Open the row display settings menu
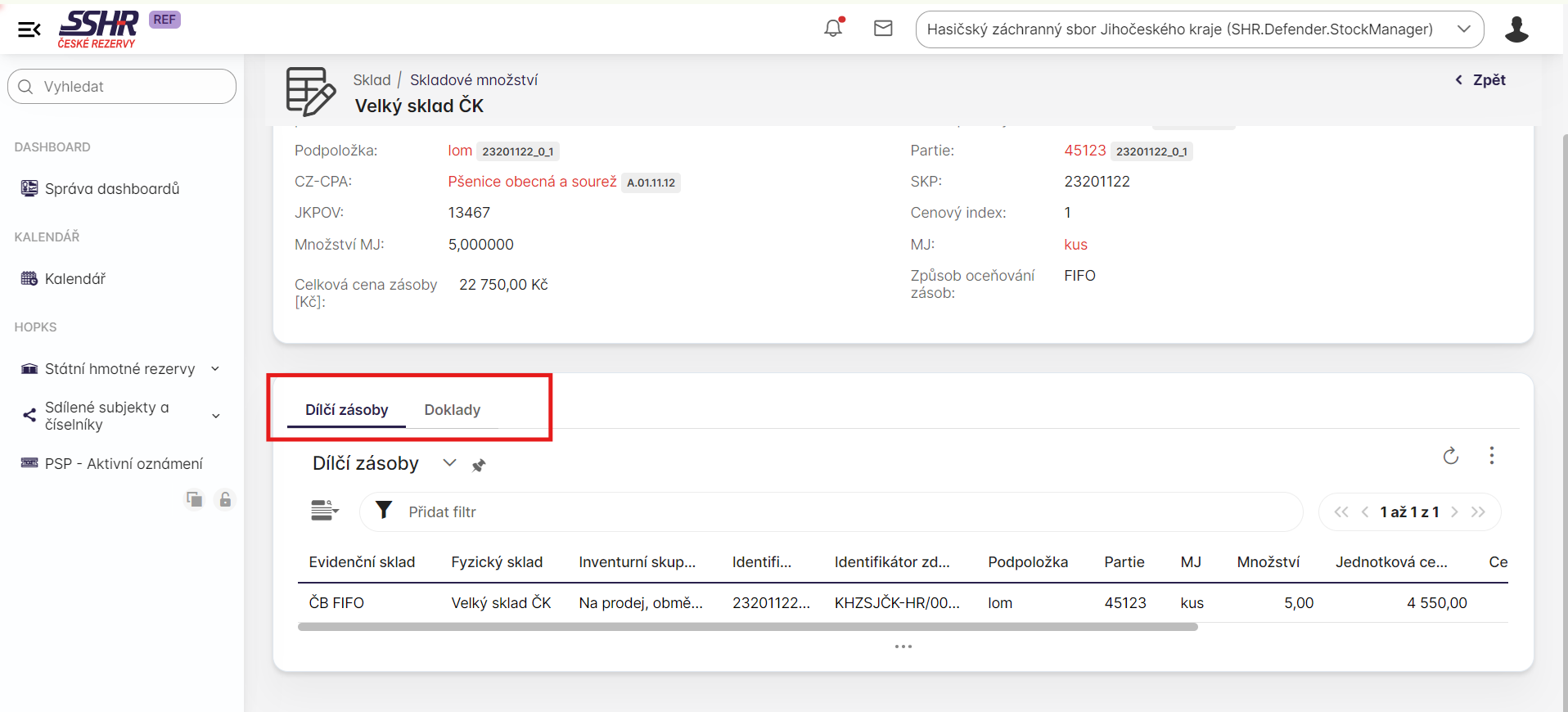The image size is (1568, 712). (324, 511)
